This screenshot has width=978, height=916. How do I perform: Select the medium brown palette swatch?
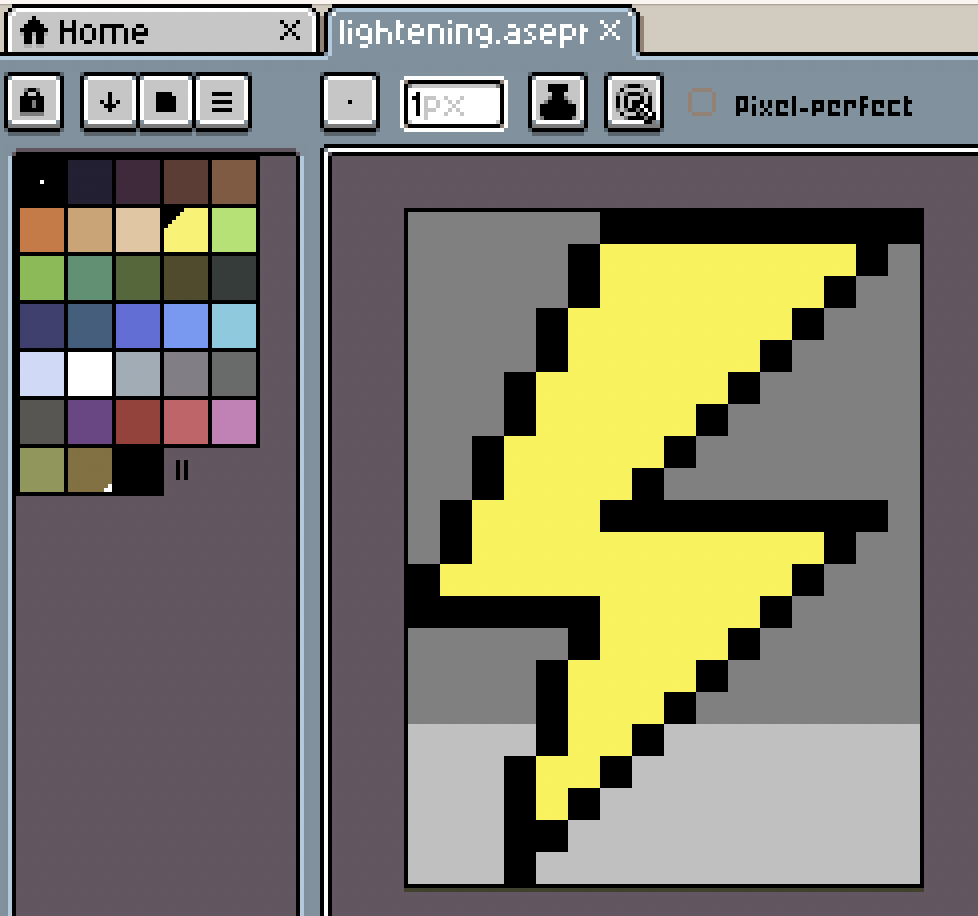pos(234,181)
